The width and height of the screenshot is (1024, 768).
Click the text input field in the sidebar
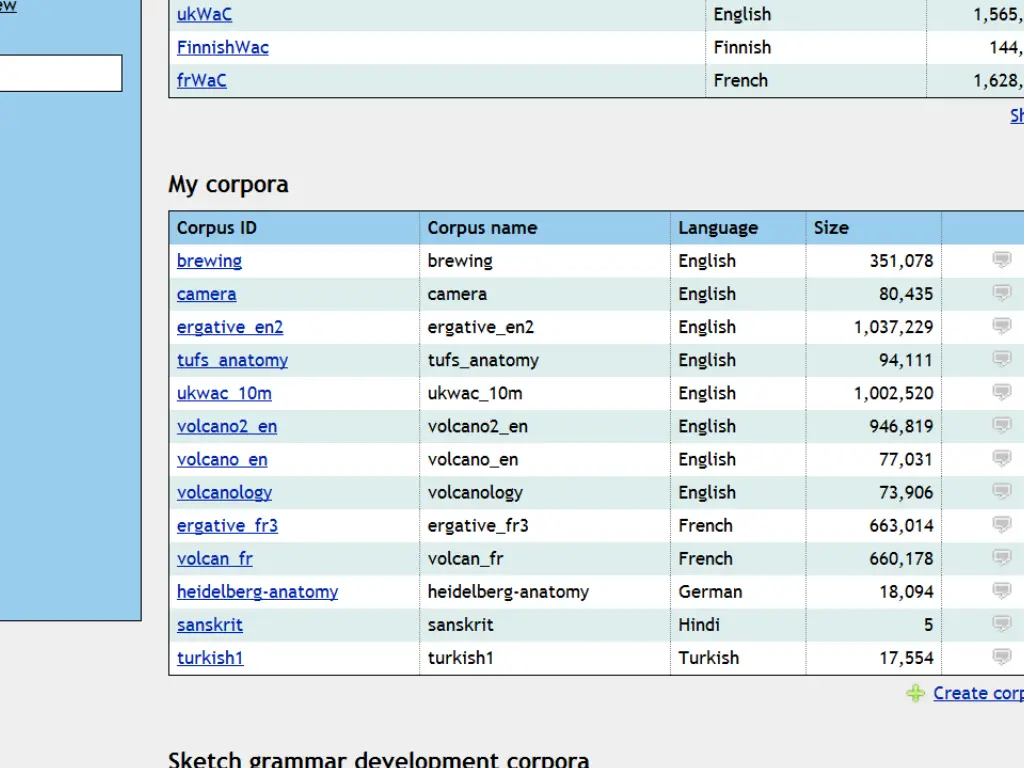[60, 73]
